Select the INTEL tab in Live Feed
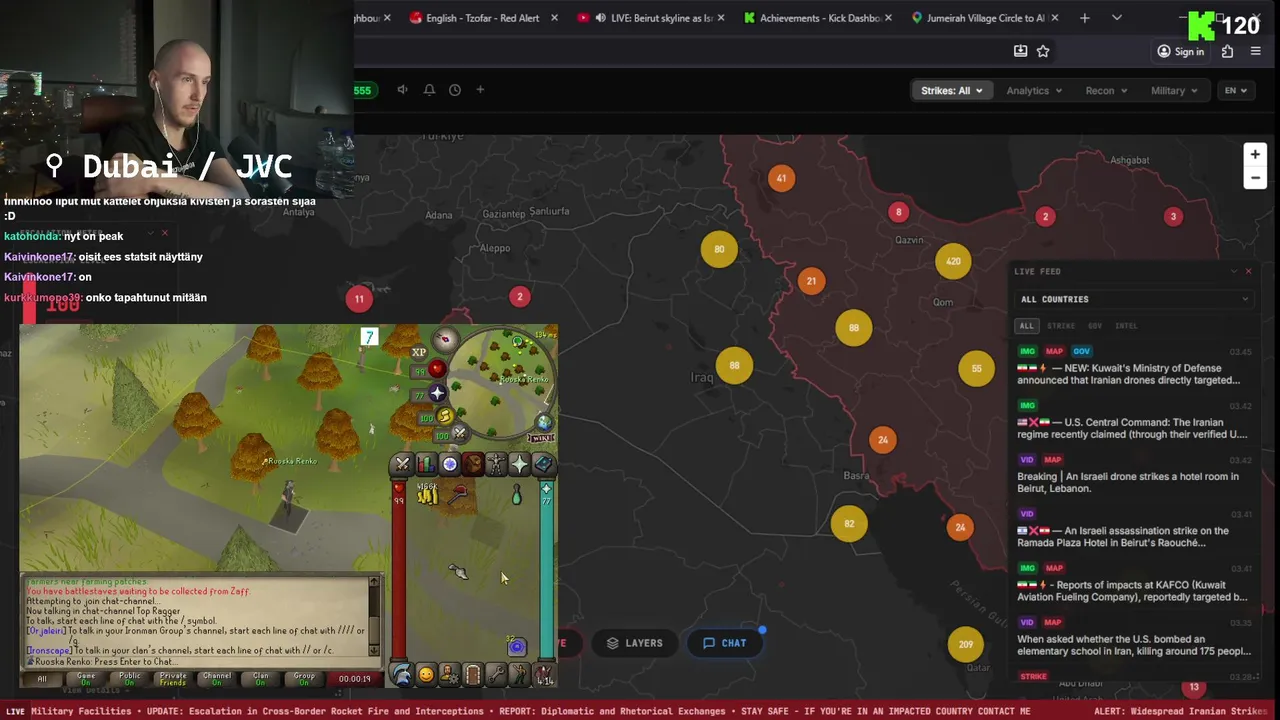This screenshot has width=1280, height=720. click(1126, 326)
